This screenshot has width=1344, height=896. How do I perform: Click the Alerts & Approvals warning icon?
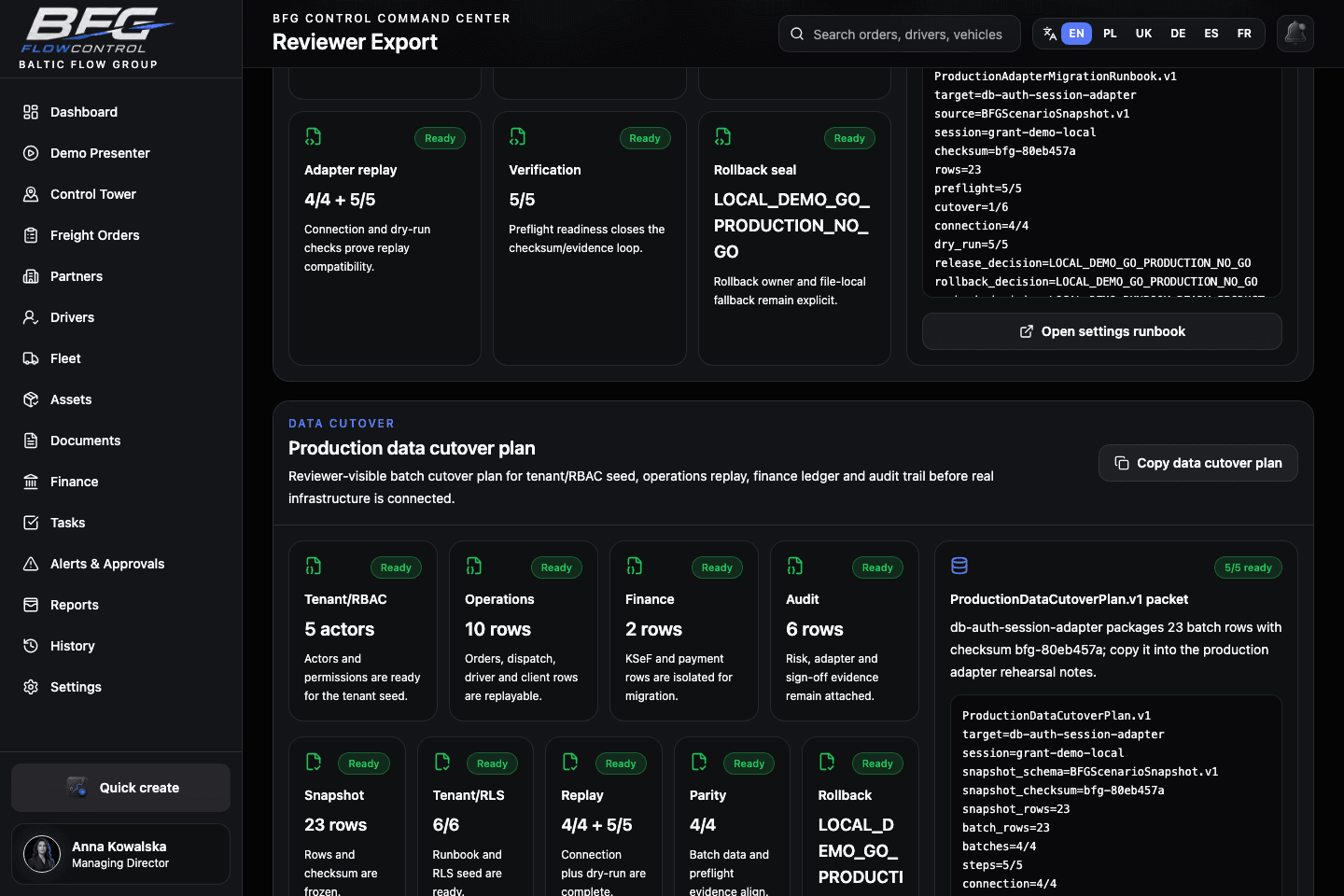(31, 564)
